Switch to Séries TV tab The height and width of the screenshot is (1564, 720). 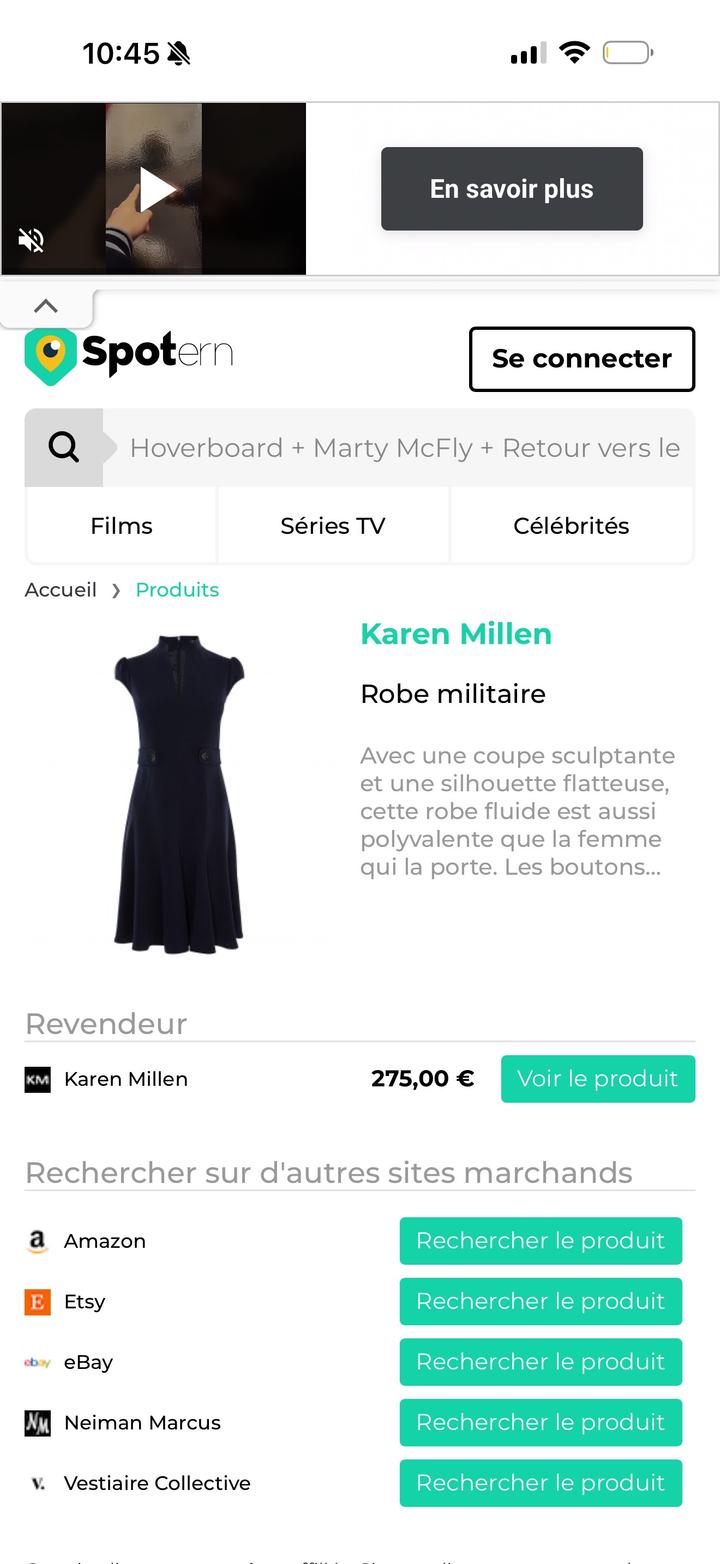click(x=332, y=526)
